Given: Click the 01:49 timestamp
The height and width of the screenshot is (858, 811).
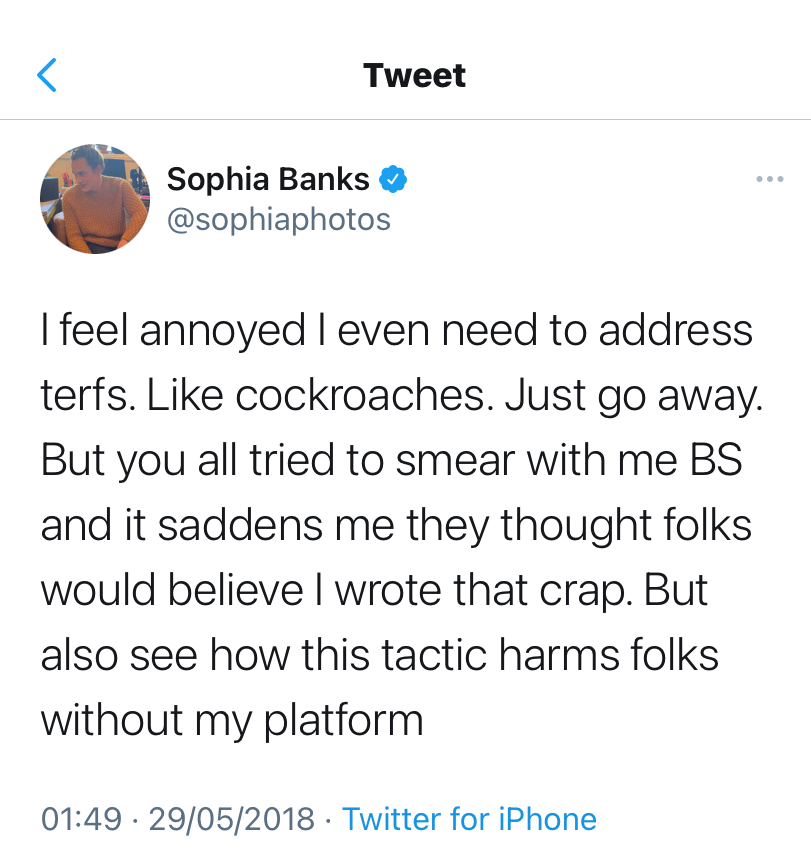Looking at the screenshot, I should click(80, 820).
